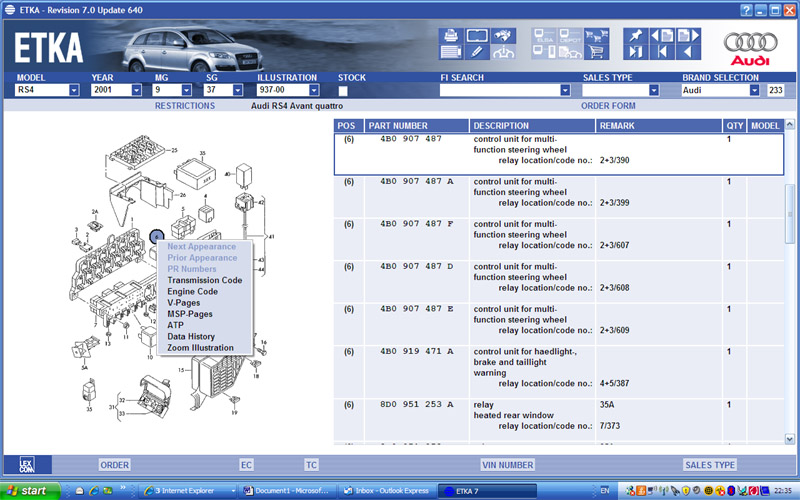800x500 pixels.
Task: Open the YEAR dropdown showing 2001
Action: [136, 90]
